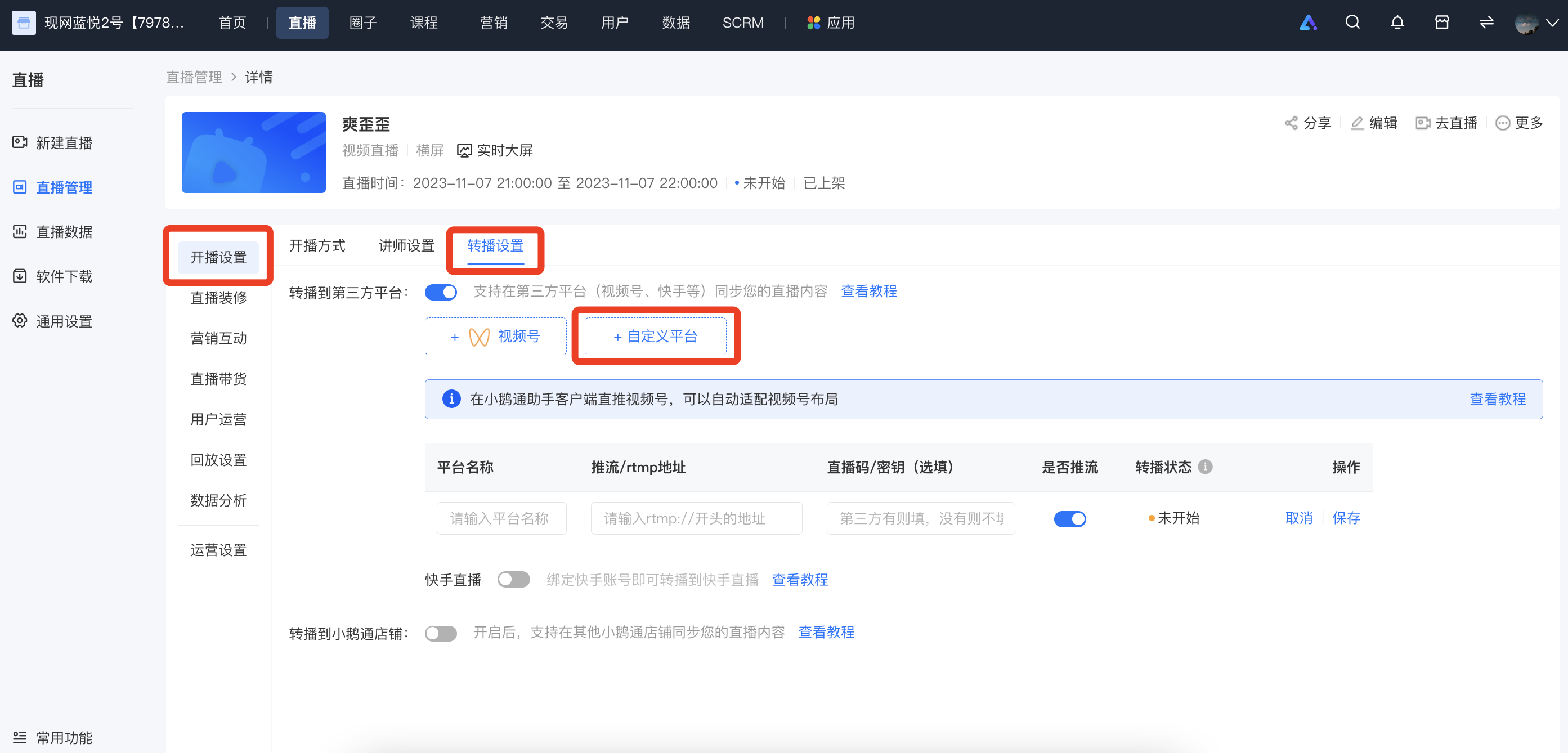Image resolution: width=1568 pixels, height=753 pixels.
Task: Expand the account dropdown chevron
Action: tap(1553, 23)
